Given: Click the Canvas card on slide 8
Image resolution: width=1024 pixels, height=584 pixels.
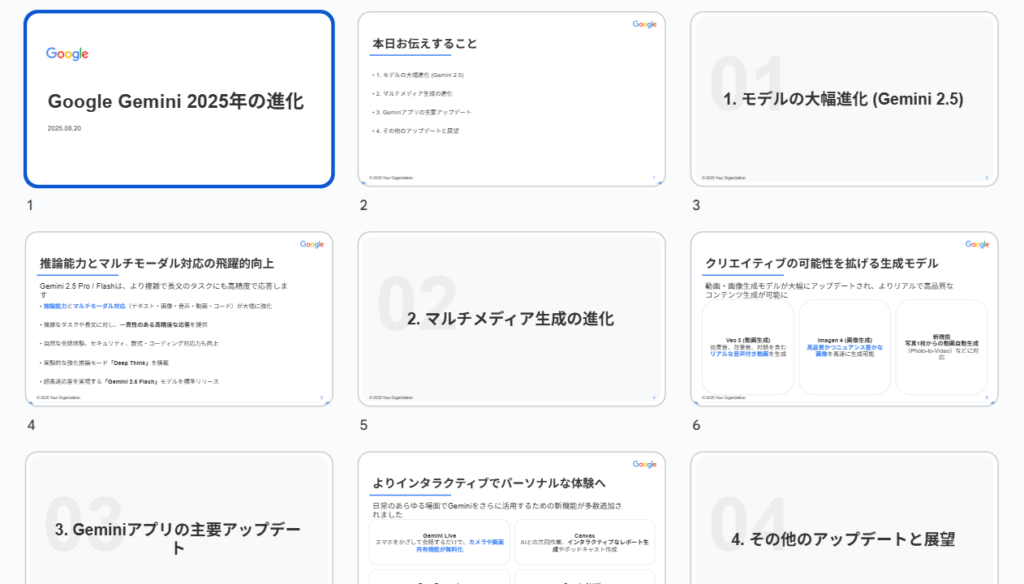Looking at the screenshot, I should point(584,542).
